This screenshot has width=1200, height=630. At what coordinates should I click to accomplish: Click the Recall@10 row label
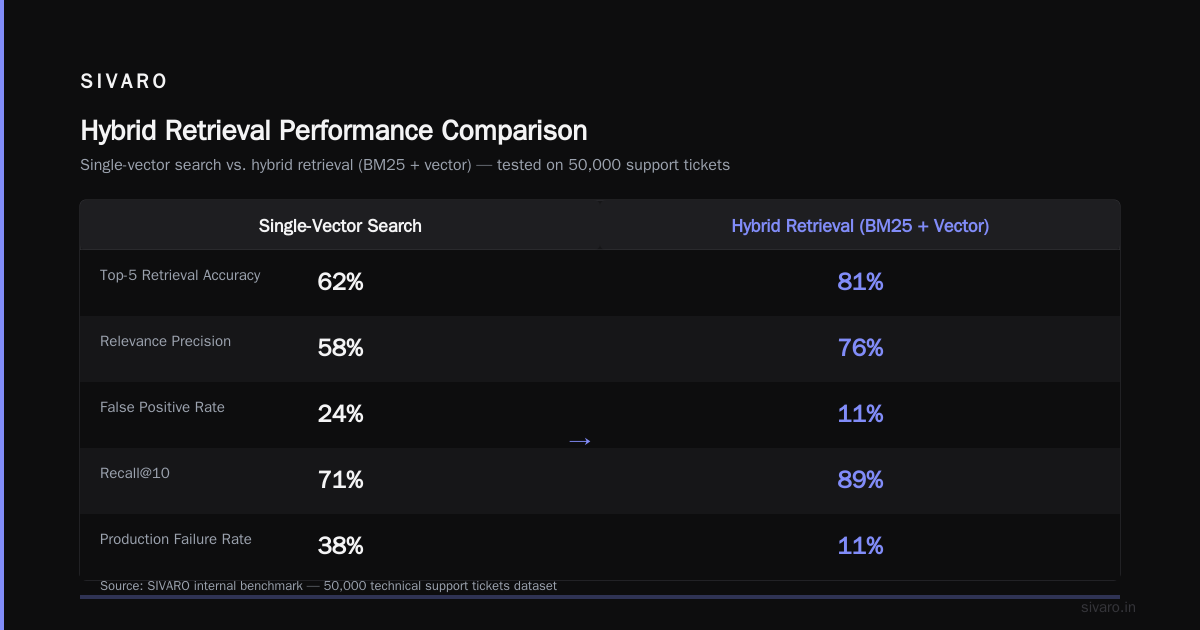click(135, 473)
